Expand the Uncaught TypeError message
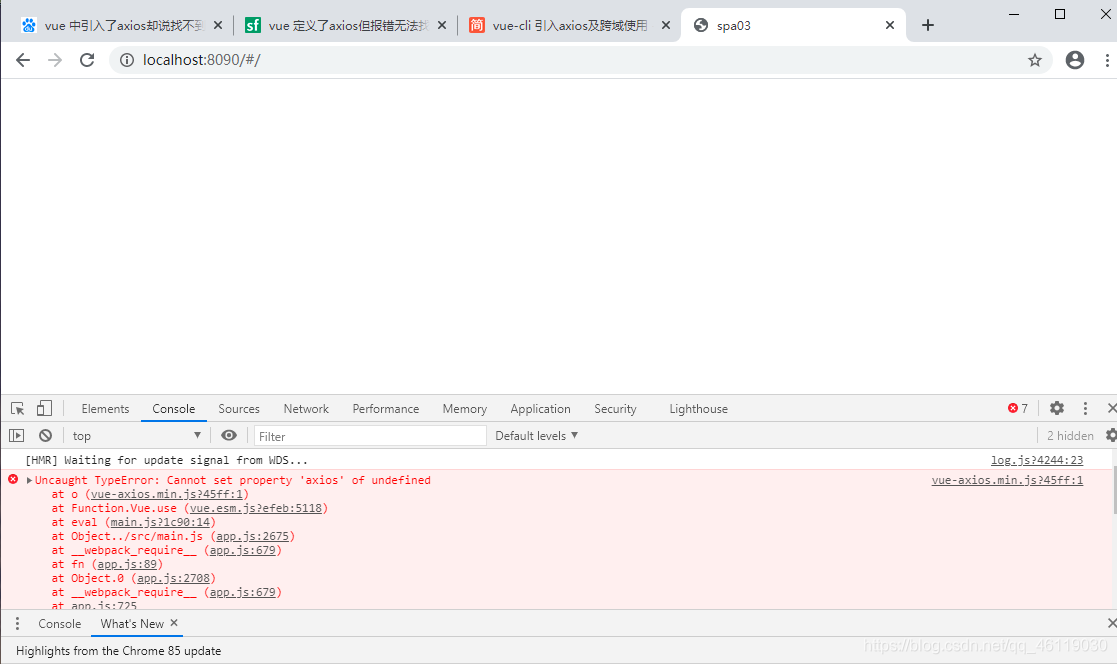This screenshot has height=664, width=1117. click(29, 481)
